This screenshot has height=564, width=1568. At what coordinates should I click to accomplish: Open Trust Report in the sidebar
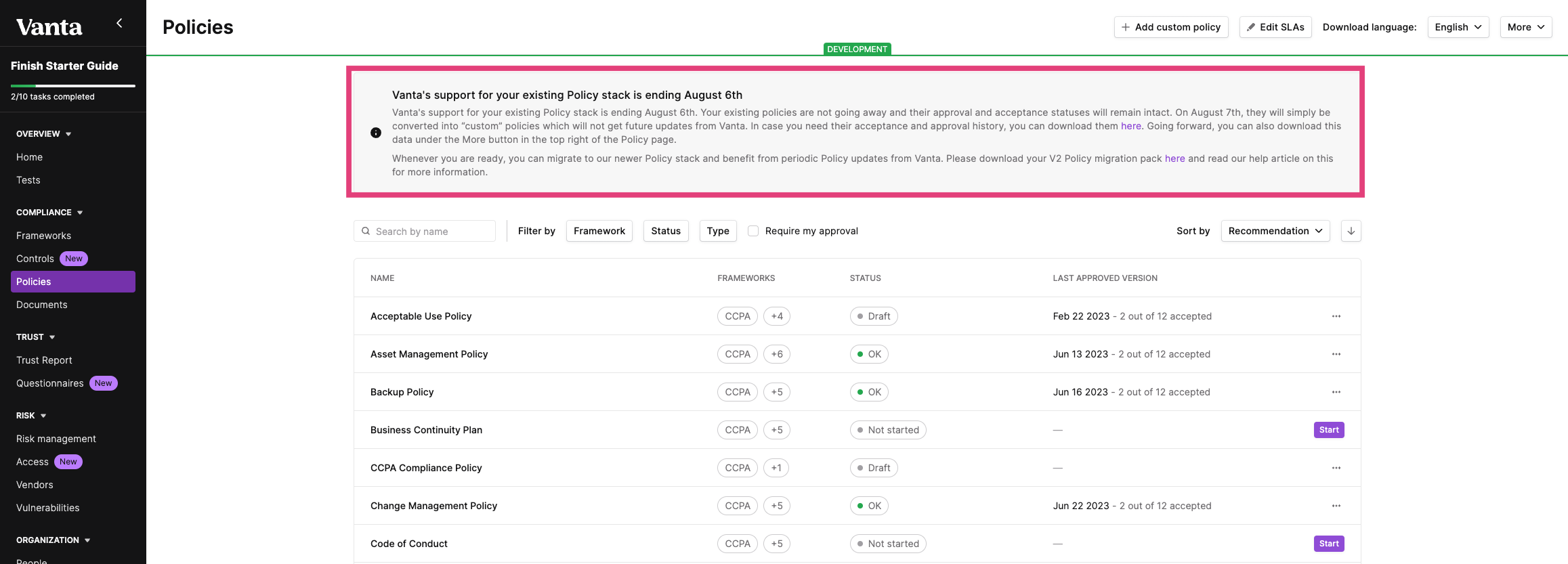click(x=44, y=360)
